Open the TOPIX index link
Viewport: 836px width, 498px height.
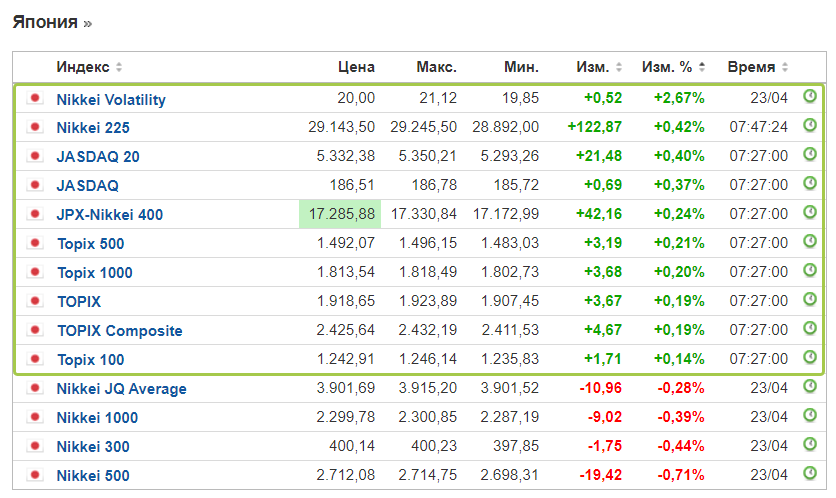[x=79, y=302]
